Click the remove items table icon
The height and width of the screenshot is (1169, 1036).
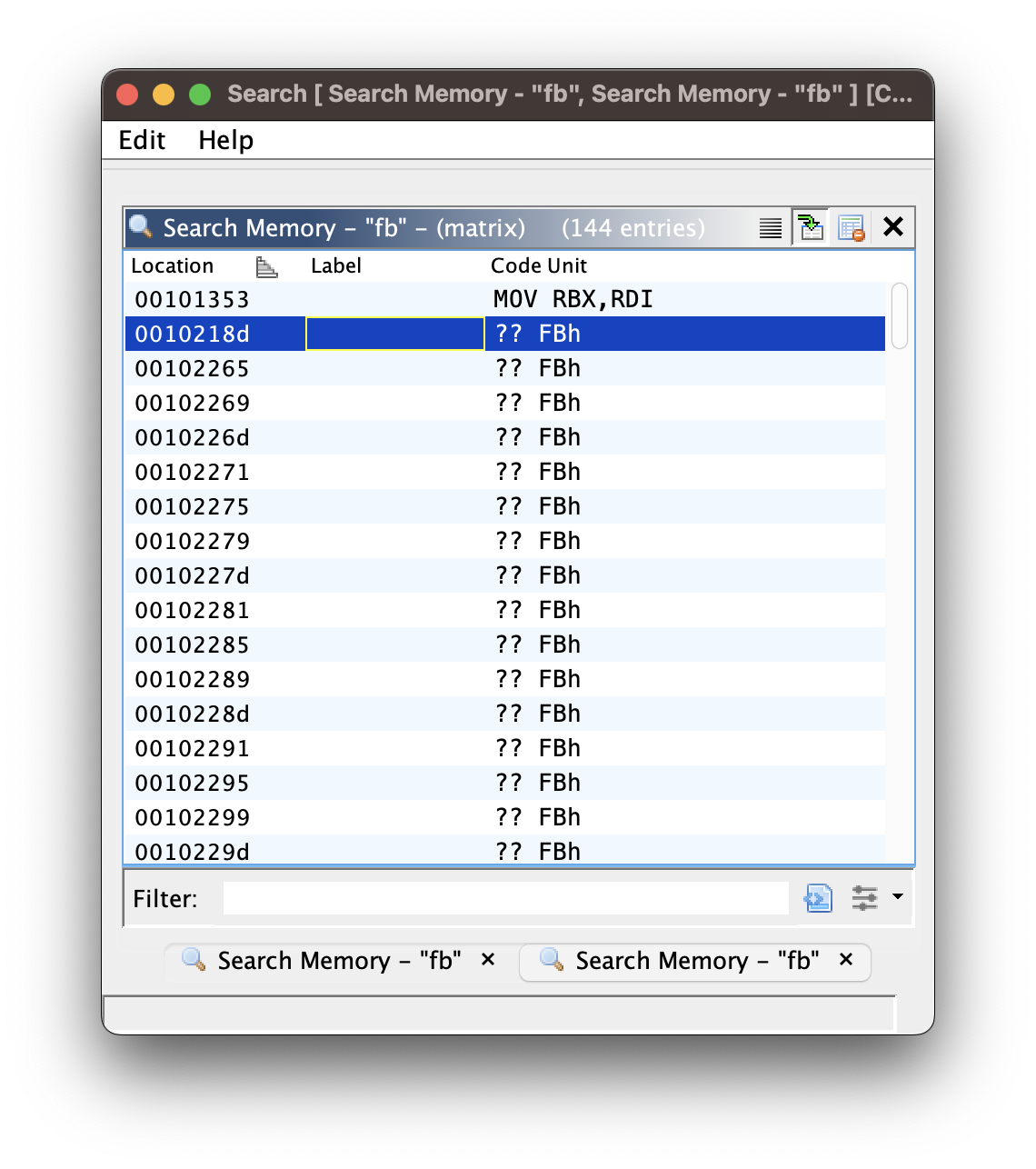851,228
